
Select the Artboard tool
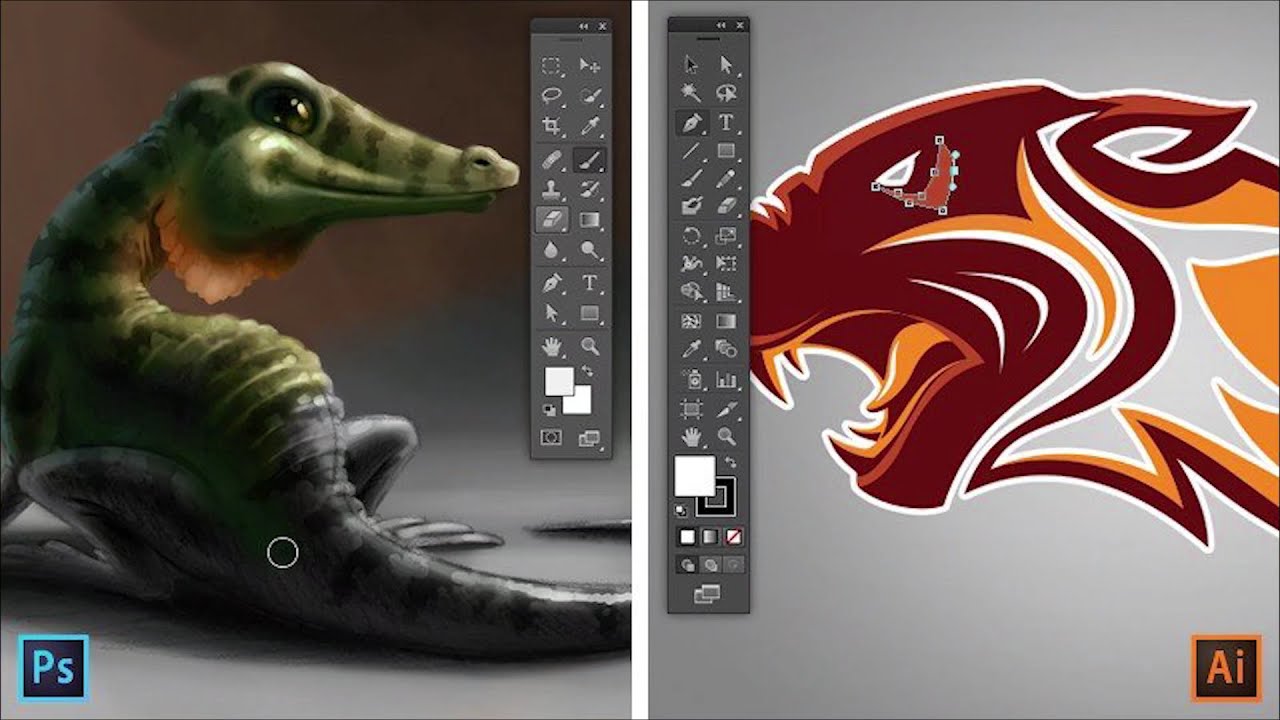pyautogui.click(x=691, y=408)
